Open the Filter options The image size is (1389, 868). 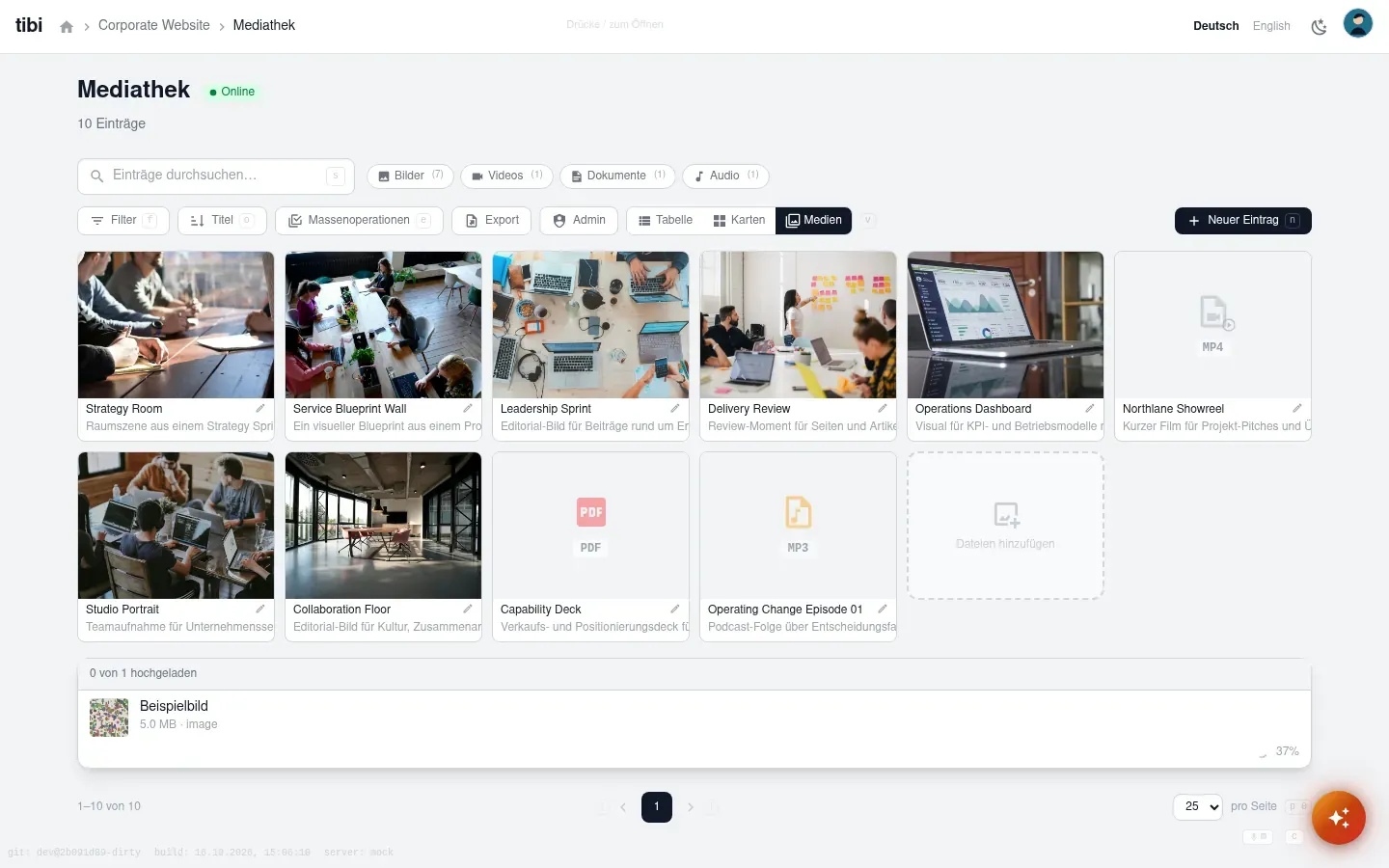coord(123,221)
